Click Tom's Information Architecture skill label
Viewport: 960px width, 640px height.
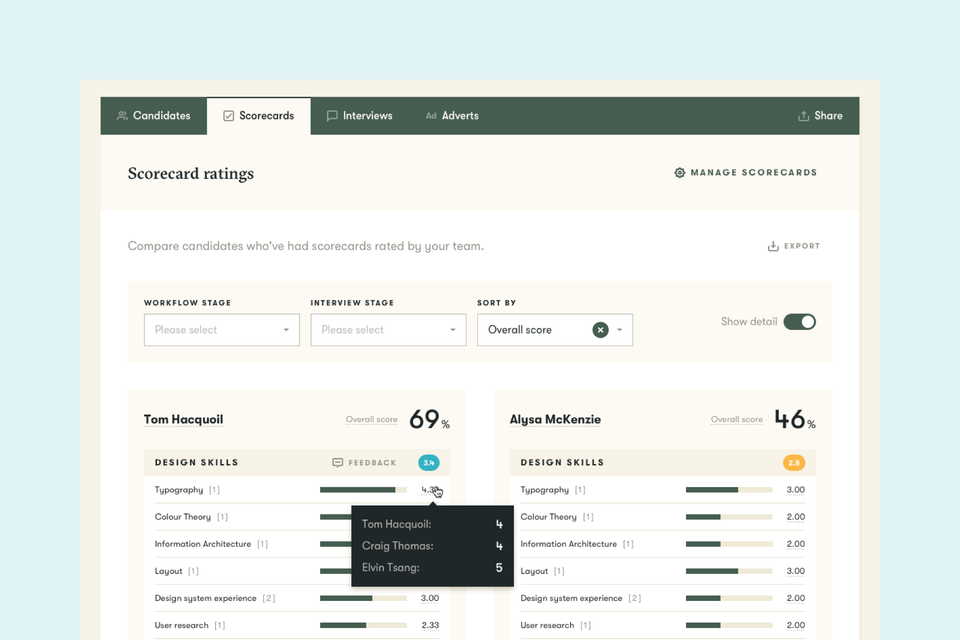click(x=203, y=544)
